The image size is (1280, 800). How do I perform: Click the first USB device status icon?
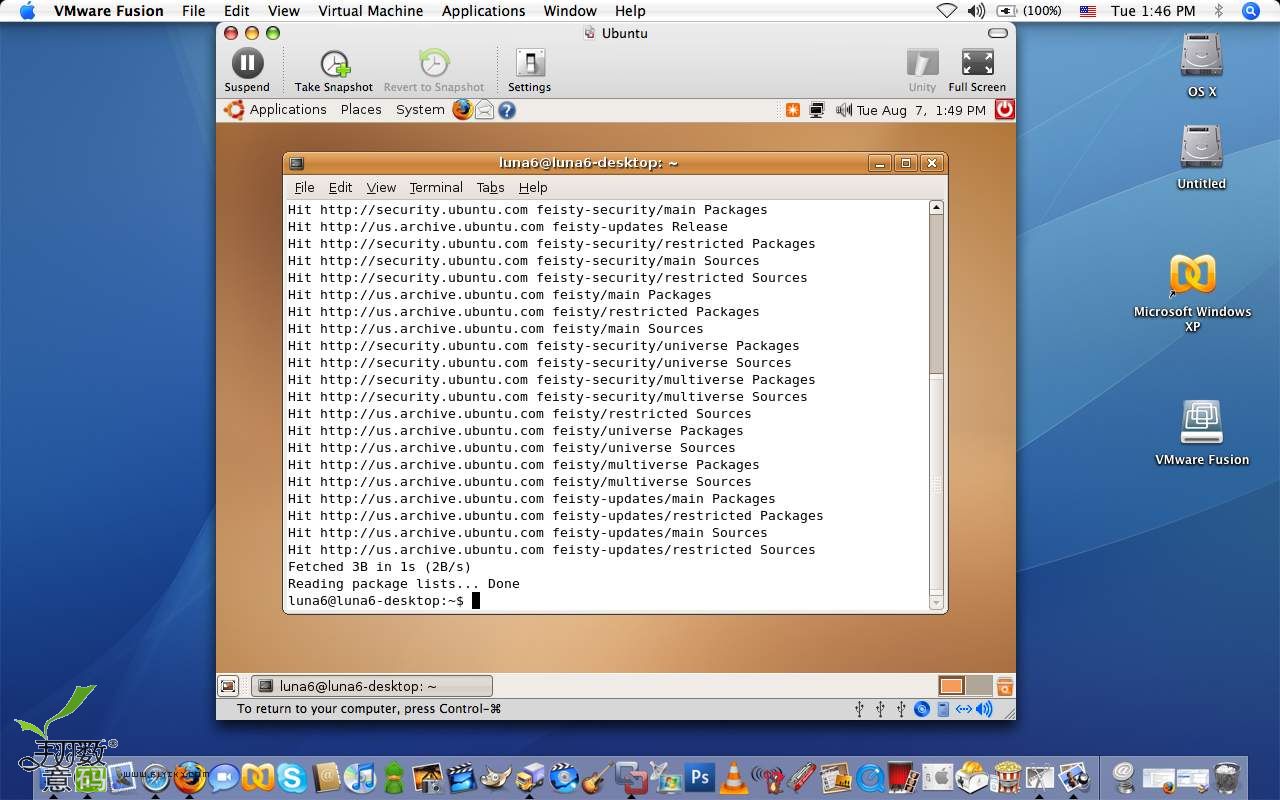point(859,709)
